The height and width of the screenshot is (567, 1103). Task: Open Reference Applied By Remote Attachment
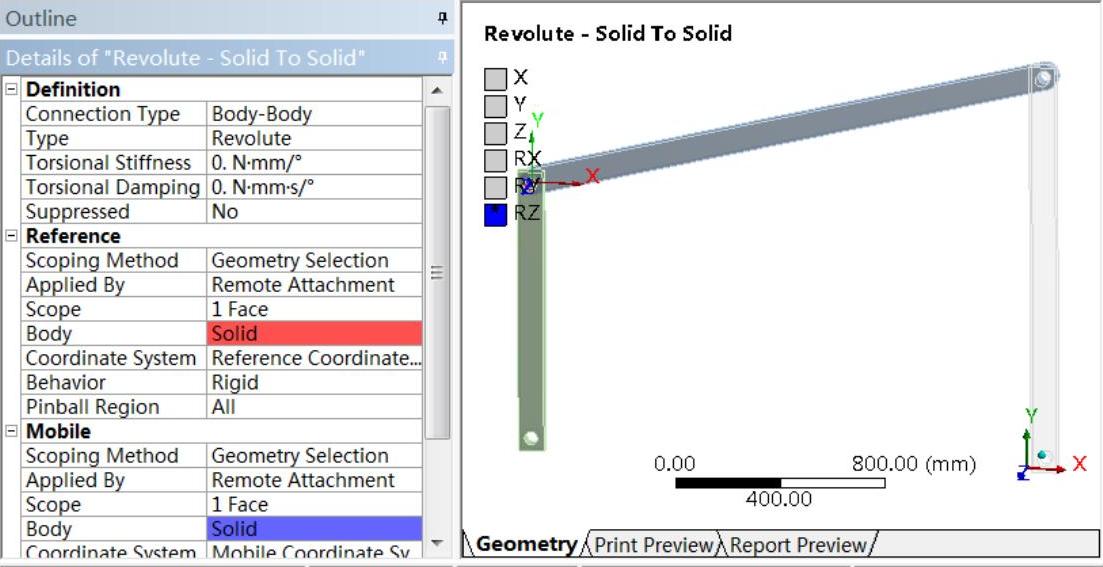coord(314,285)
